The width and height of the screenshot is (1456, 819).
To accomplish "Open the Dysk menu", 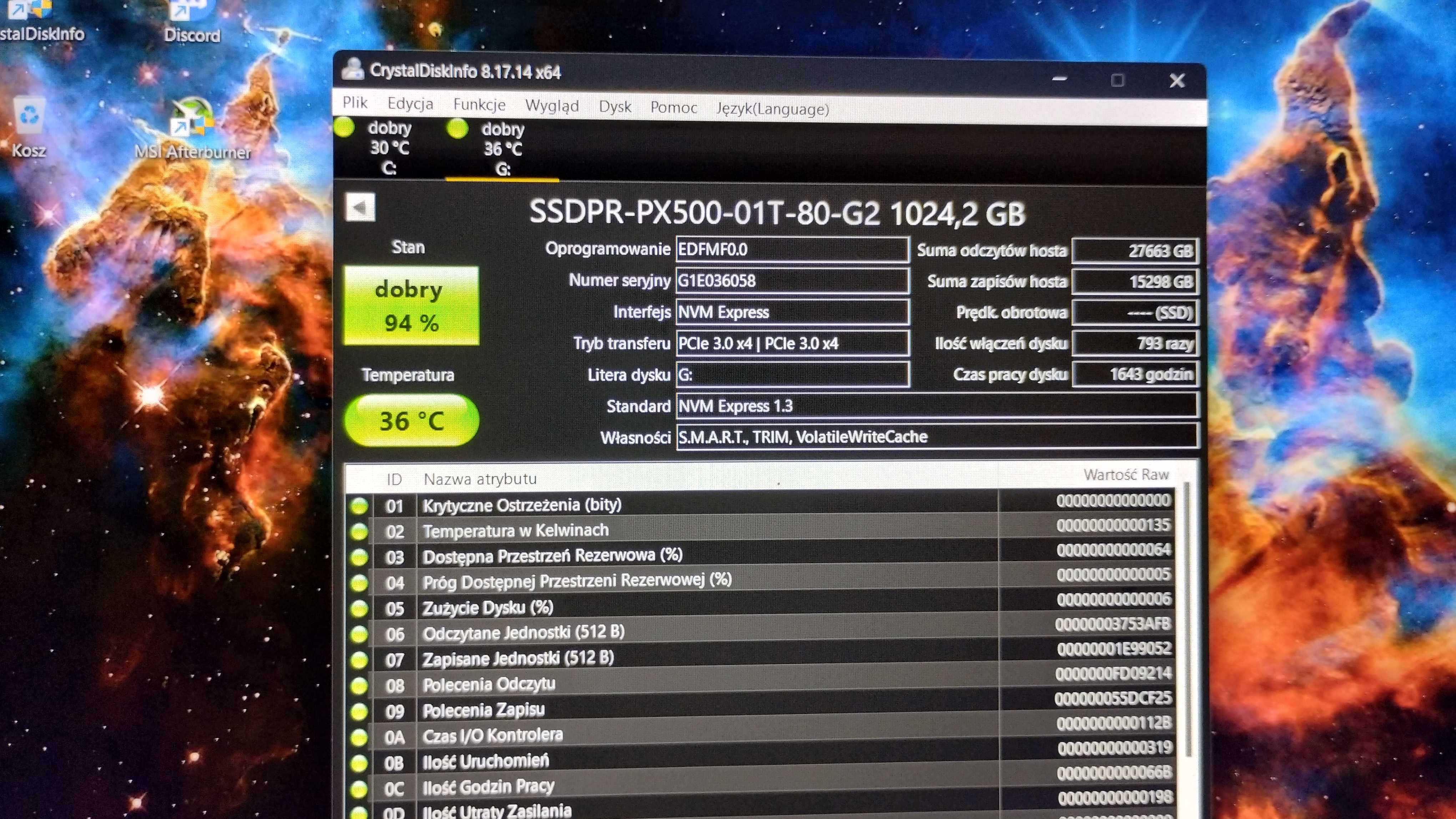I will pyautogui.click(x=615, y=107).
